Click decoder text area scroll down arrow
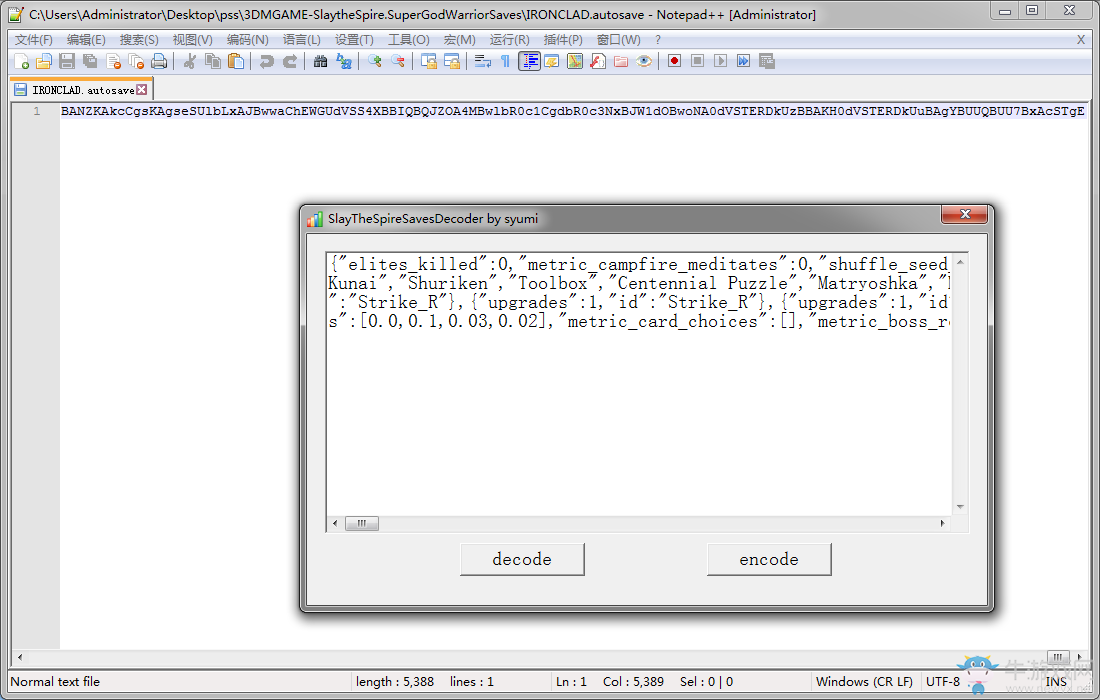1100x700 pixels. click(960, 506)
